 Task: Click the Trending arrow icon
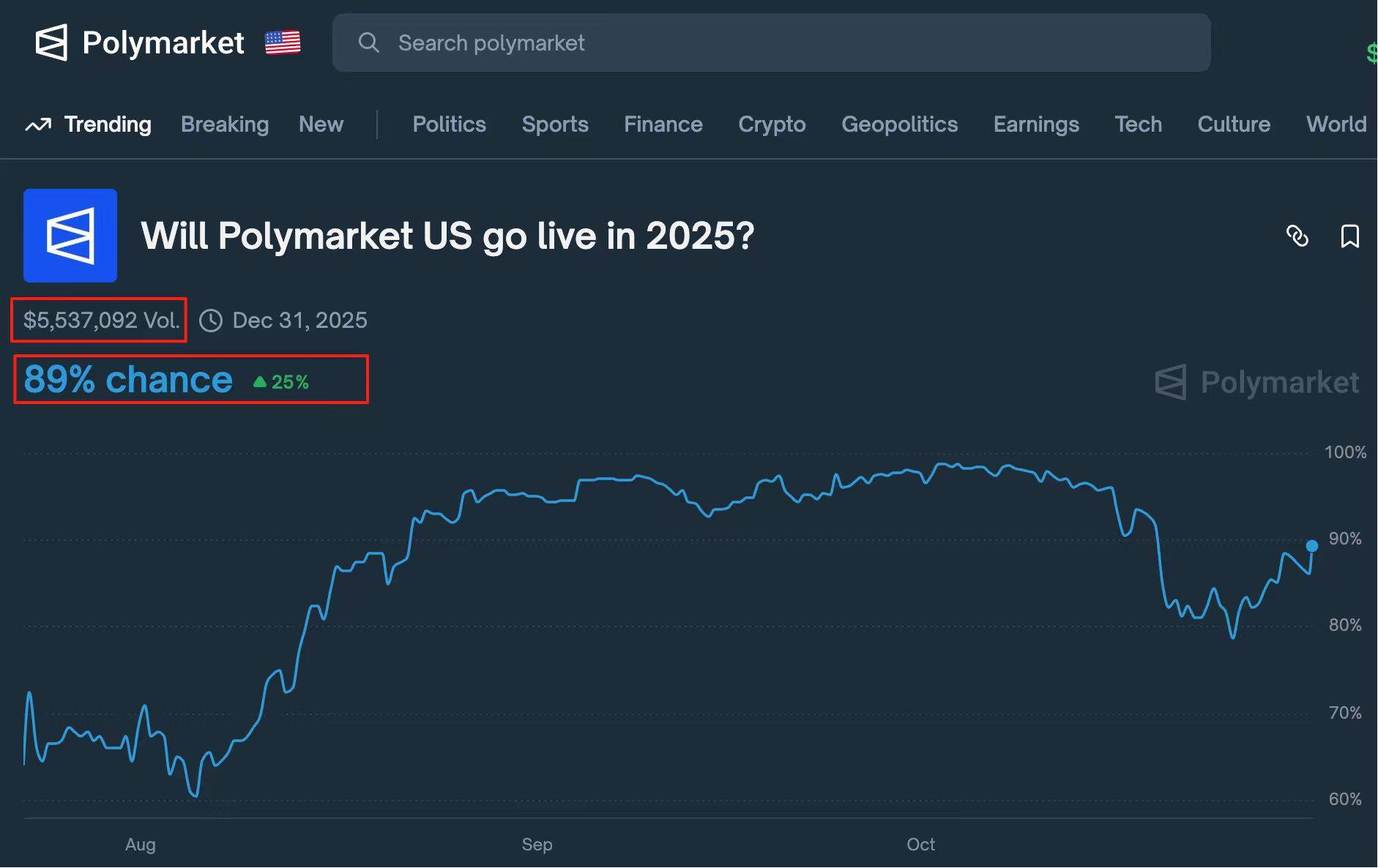coord(38,125)
